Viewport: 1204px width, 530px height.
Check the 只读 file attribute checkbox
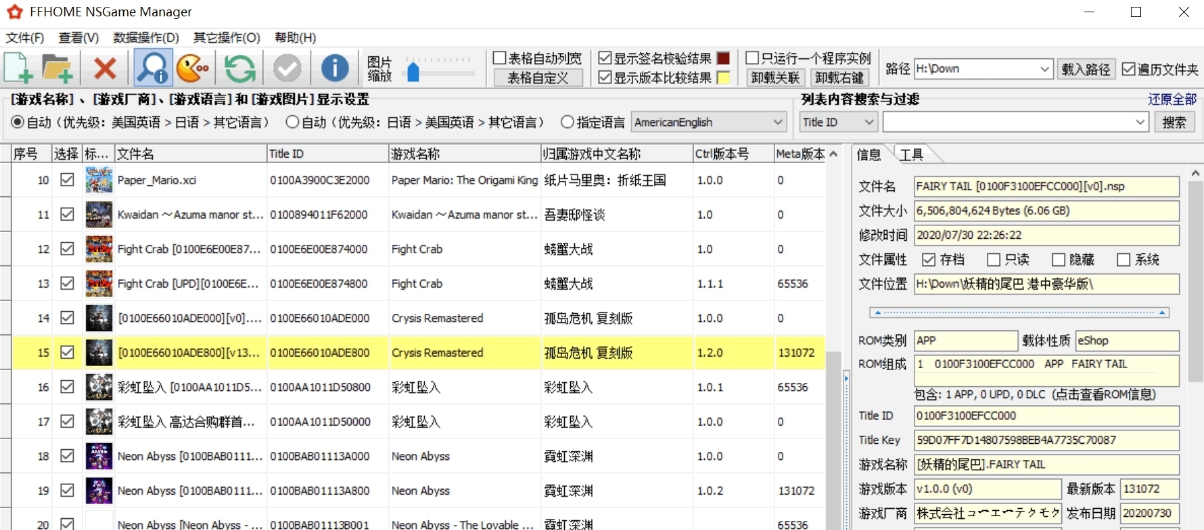pos(994,259)
